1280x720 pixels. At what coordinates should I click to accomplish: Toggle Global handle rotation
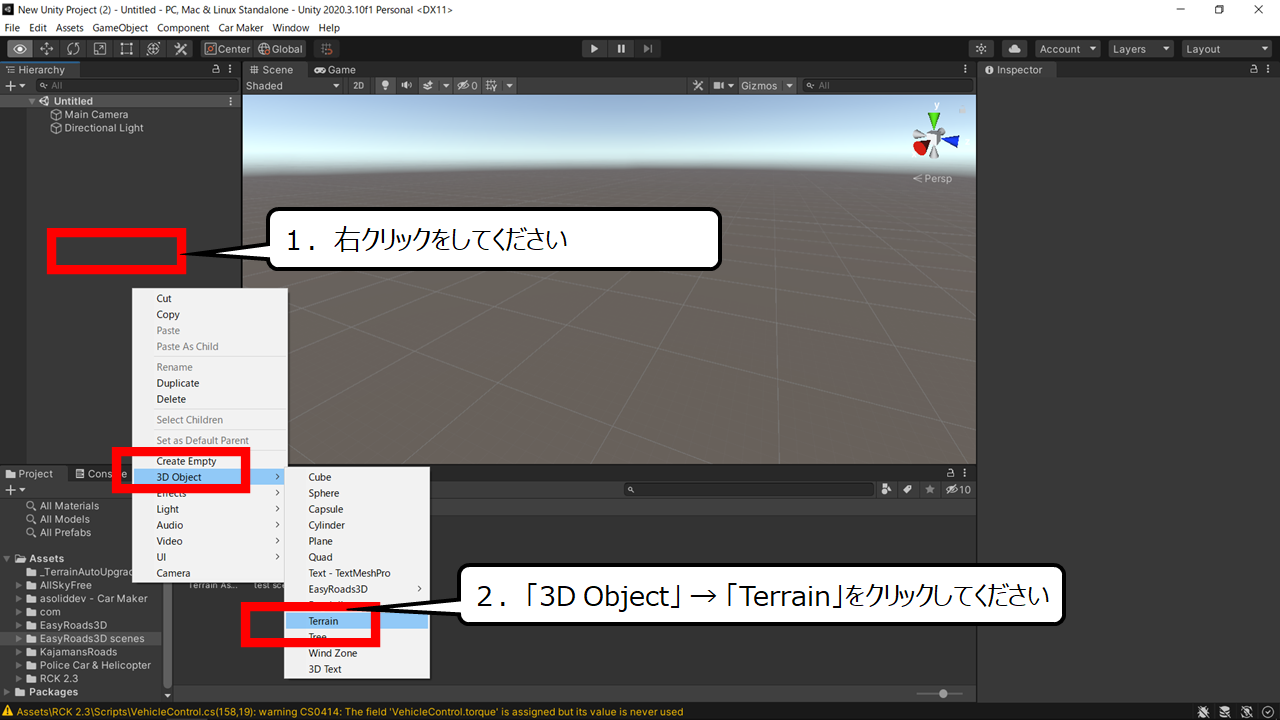280,49
